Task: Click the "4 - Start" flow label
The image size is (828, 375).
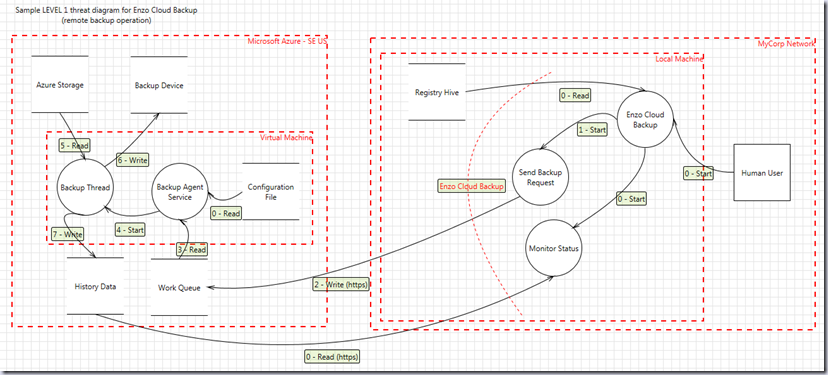Action: pos(130,229)
